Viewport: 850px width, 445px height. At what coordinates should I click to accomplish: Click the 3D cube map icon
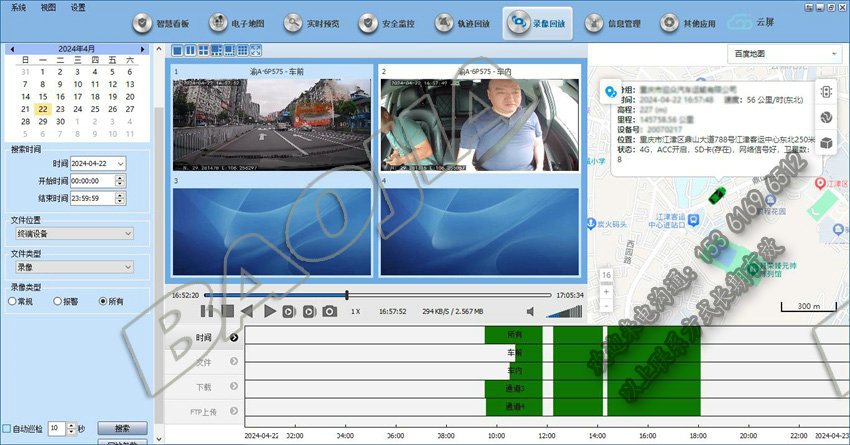tap(826, 143)
